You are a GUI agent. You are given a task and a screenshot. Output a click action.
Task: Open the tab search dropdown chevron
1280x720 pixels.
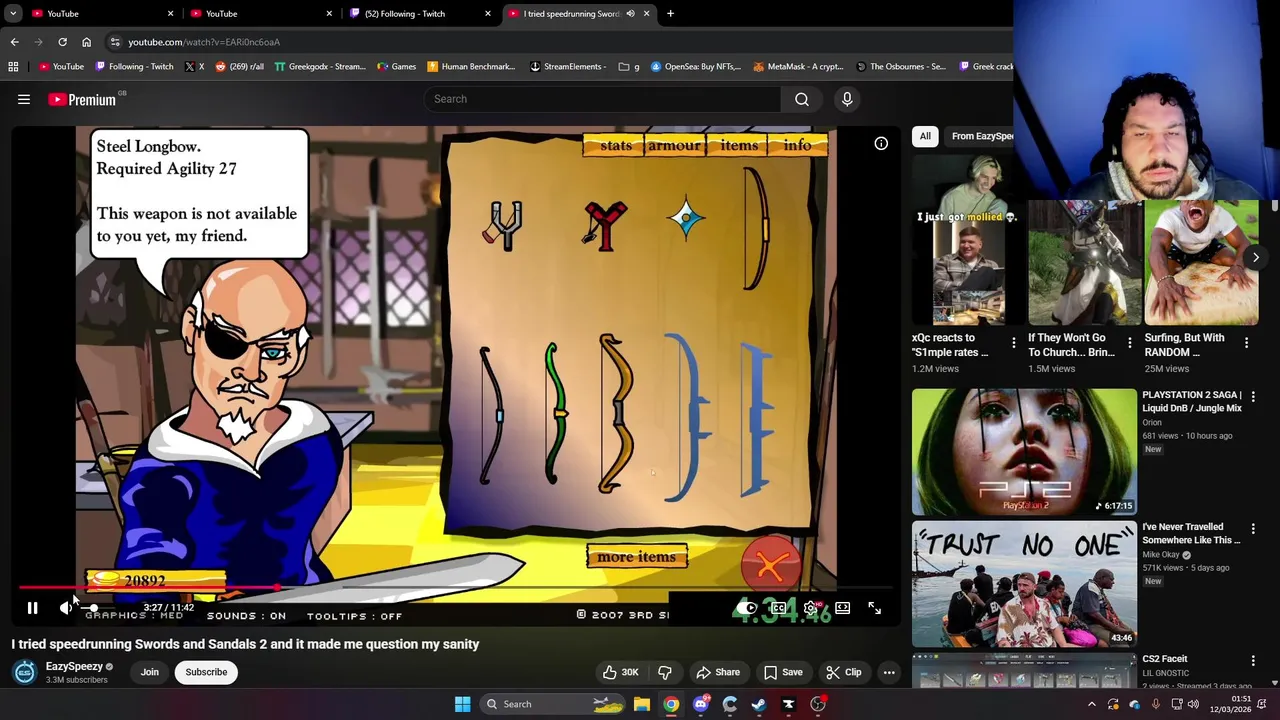coord(13,14)
